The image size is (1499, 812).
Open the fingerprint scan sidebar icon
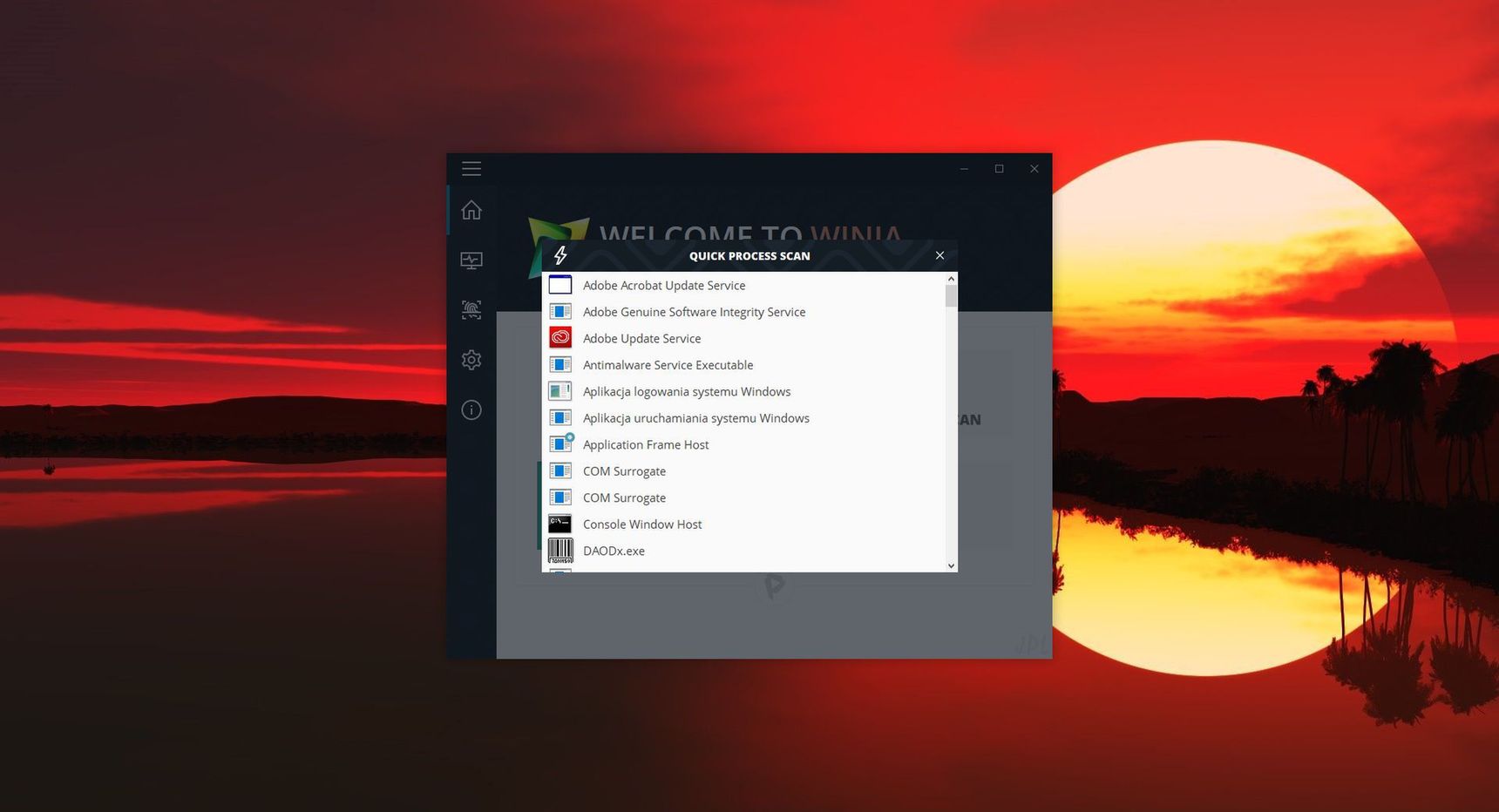click(x=471, y=309)
